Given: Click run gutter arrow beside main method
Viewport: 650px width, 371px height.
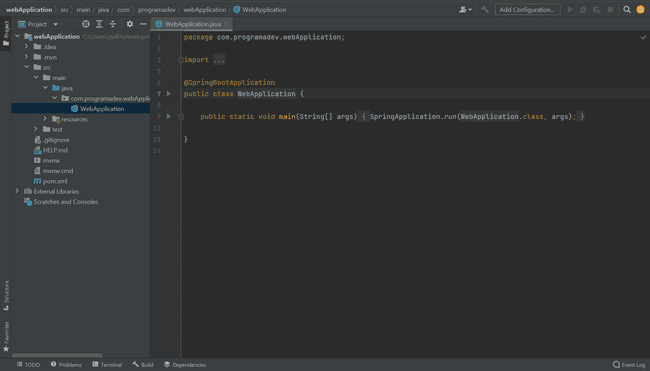Looking at the screenshot, I should click(x=169, y=116).
